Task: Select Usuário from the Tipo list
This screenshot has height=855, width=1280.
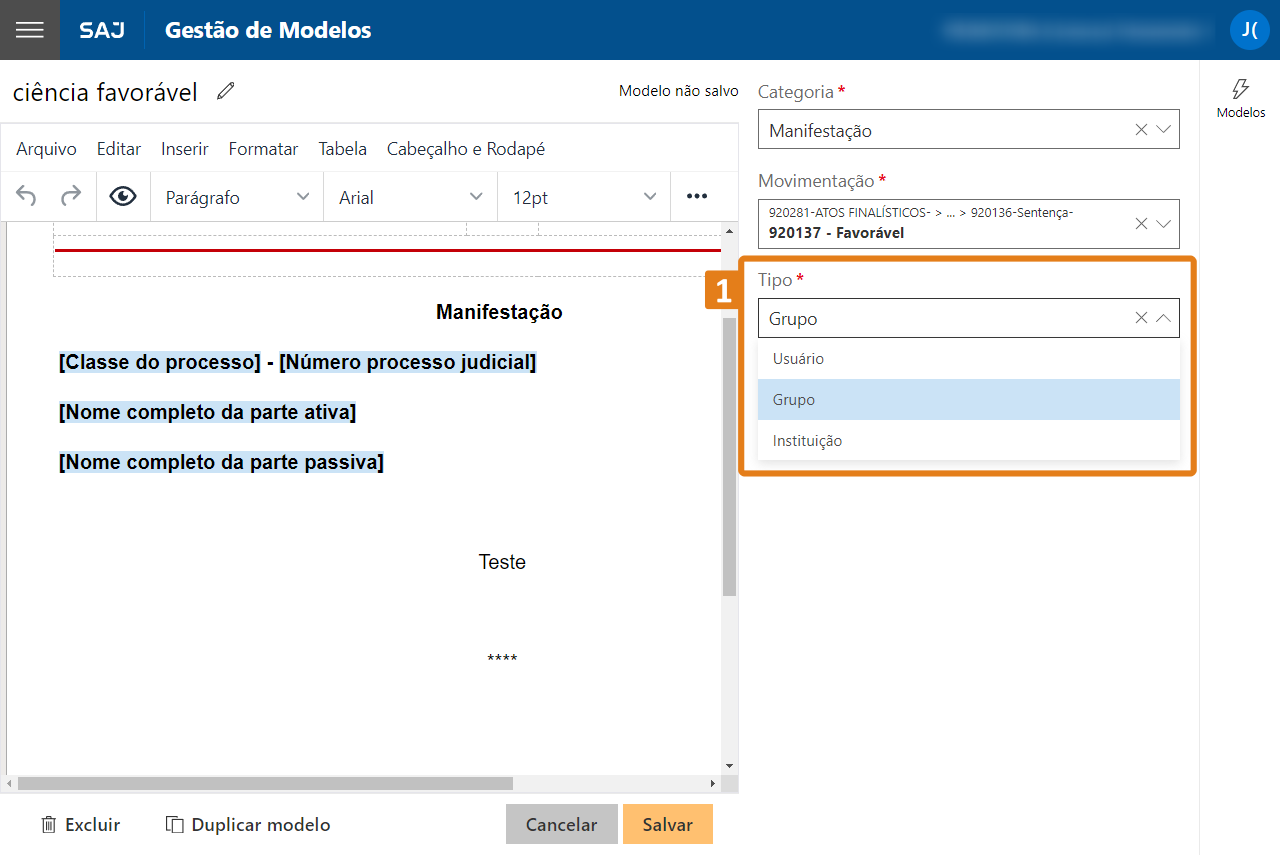Action: click(798, 359)
